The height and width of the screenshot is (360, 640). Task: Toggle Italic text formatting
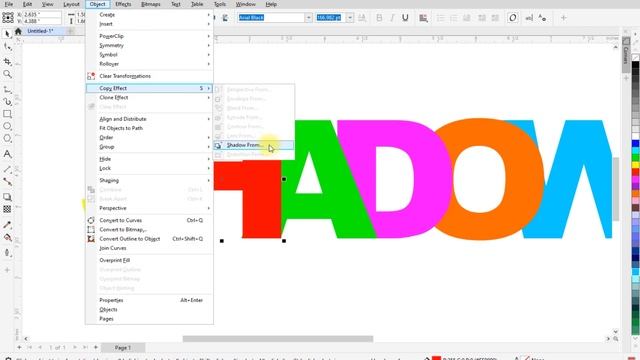coord(392,18)
